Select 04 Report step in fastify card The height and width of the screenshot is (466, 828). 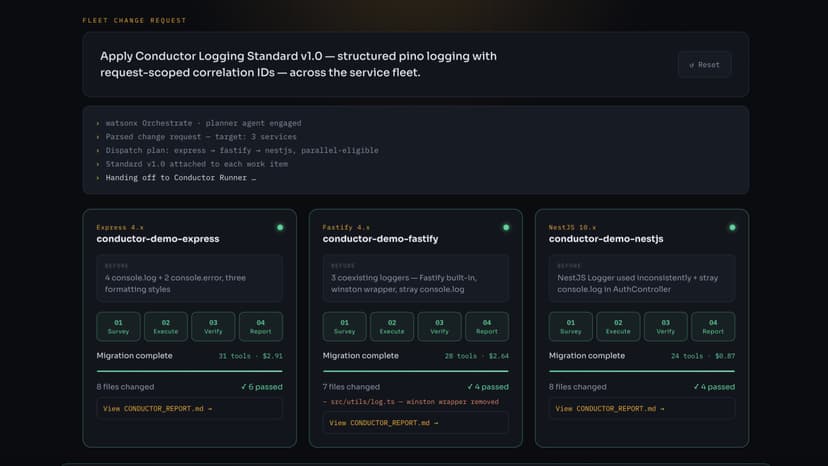pos(487,327)
